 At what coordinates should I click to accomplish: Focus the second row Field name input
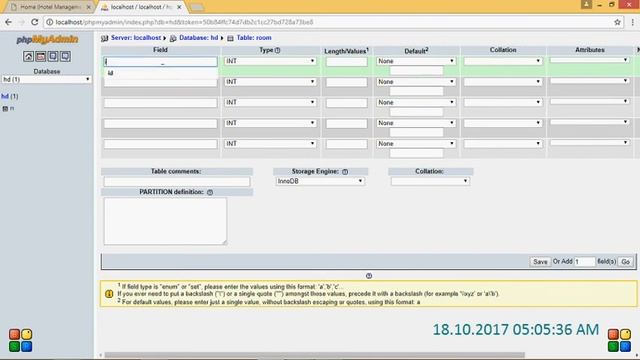click(160, 82)
